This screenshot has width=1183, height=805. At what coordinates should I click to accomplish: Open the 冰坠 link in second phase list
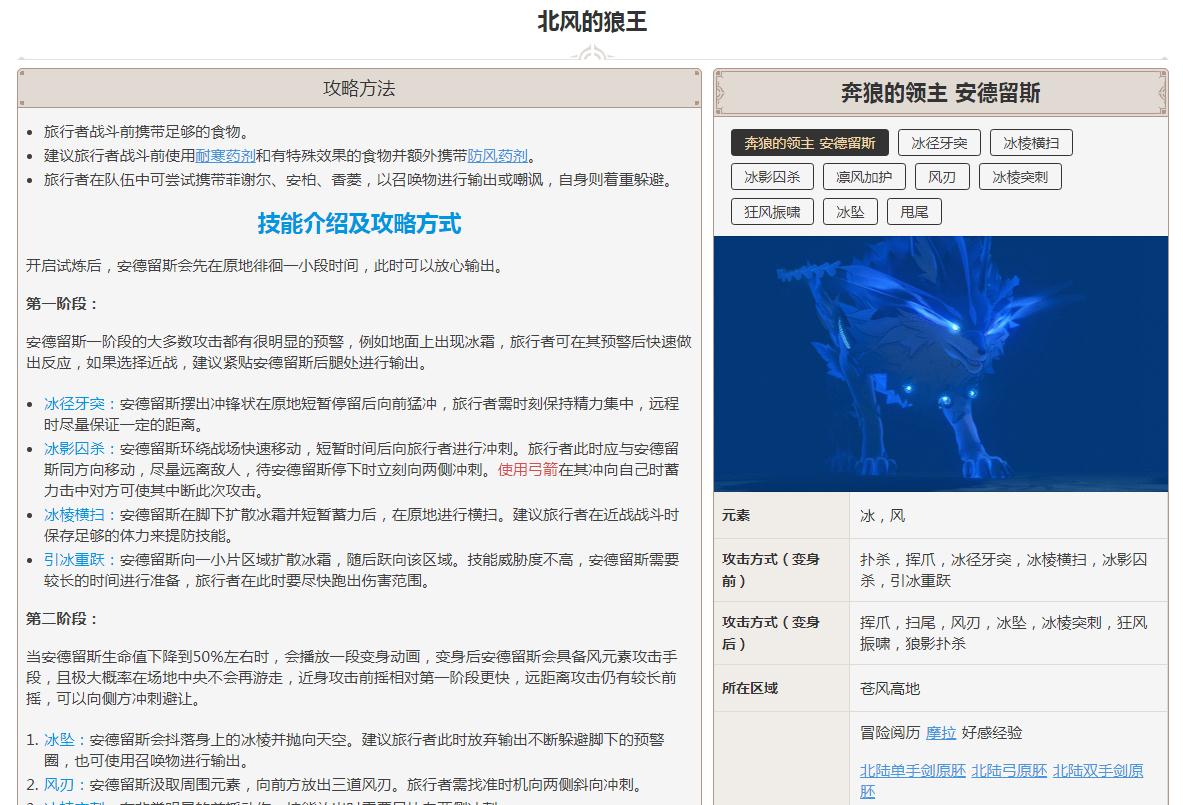coord(59,739)
